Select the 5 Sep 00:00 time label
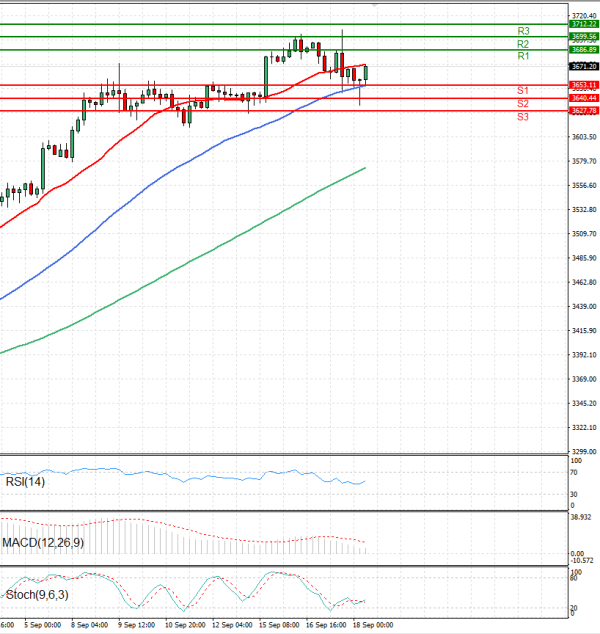Image resolution: width=600 pixels, height=634 pixels. [x=42, y=625]
